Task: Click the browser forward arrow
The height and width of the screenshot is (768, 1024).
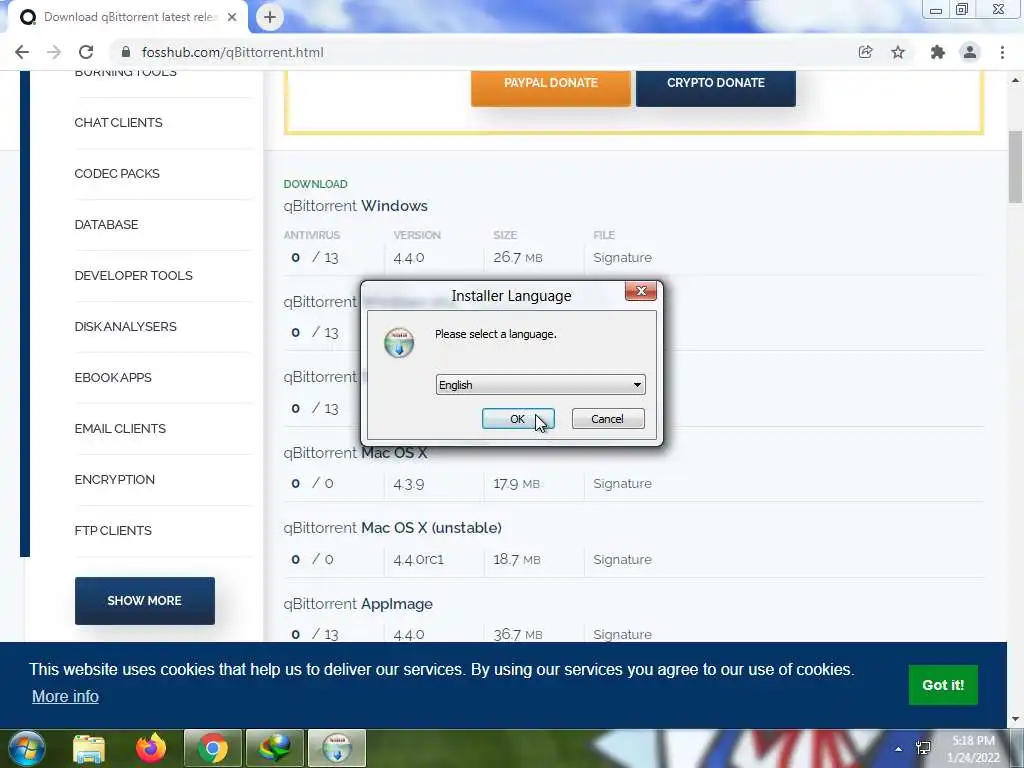Action: 54,52
